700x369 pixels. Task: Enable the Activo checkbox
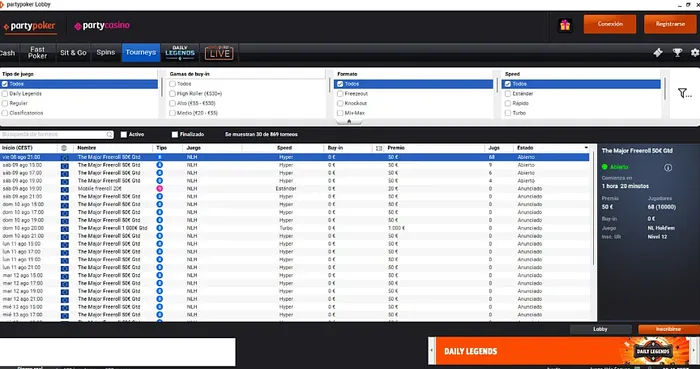pos(124,134)
